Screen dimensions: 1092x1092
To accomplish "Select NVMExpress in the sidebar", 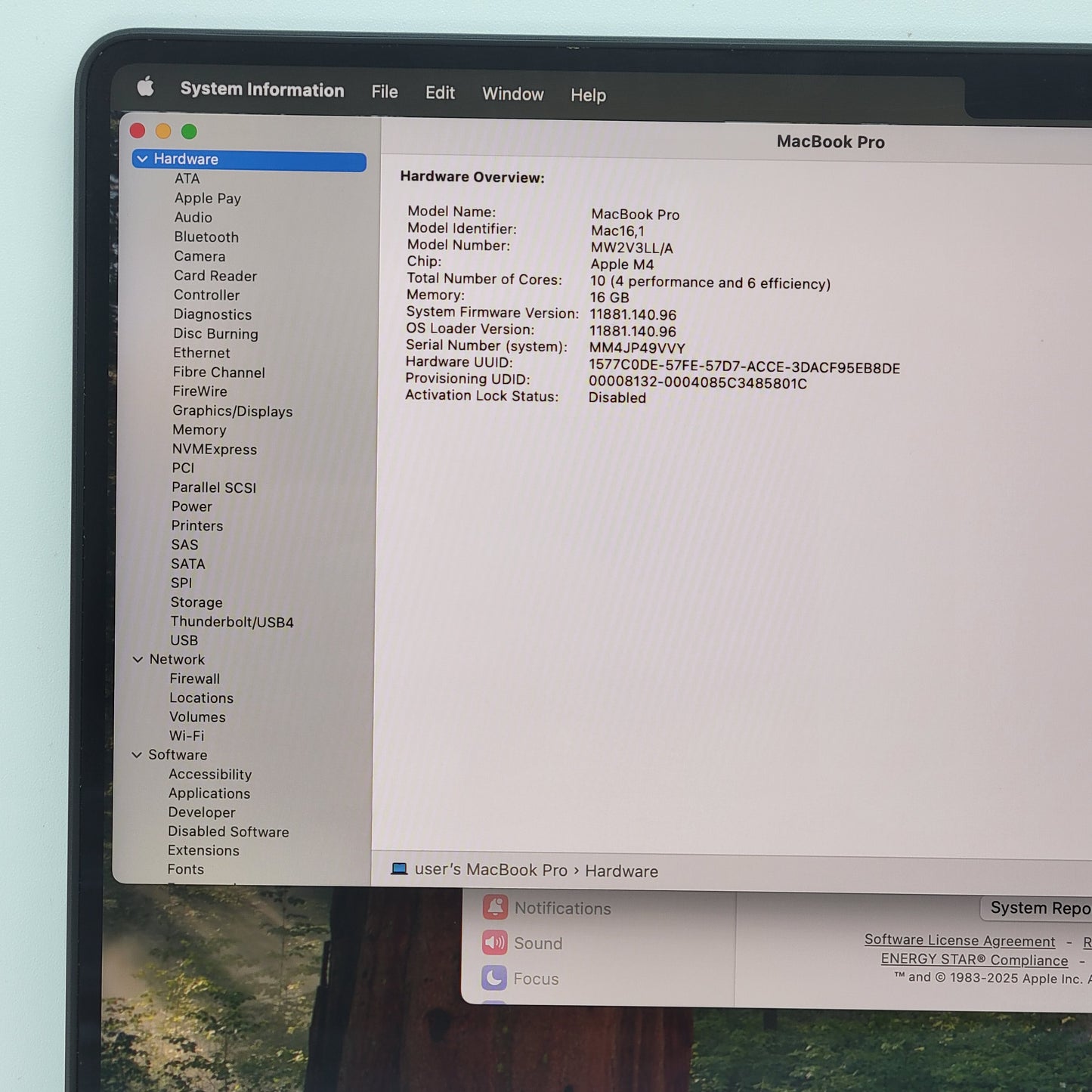I will 214,449.
